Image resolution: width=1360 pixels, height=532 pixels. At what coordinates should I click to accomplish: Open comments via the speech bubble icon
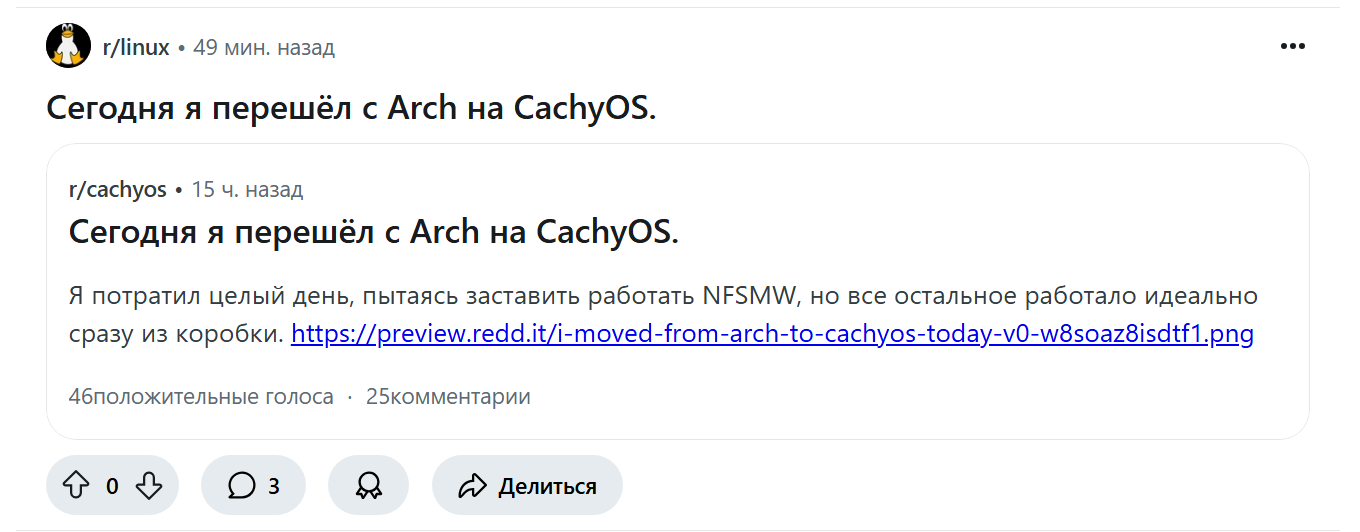pyautogui.click(x=241, y=486)
